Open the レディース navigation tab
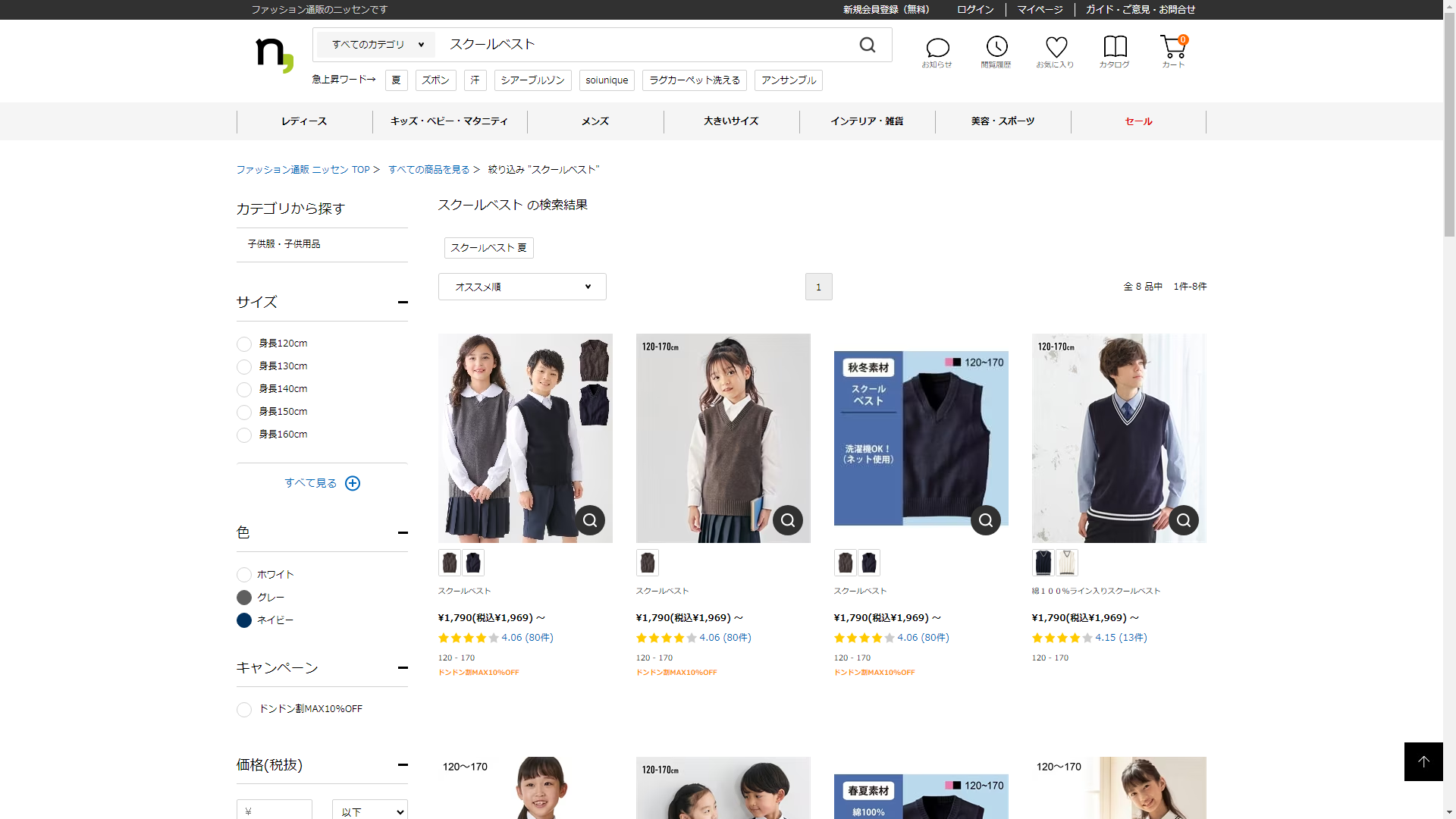This screenshot has width=1456, height=819. (304, 121)
